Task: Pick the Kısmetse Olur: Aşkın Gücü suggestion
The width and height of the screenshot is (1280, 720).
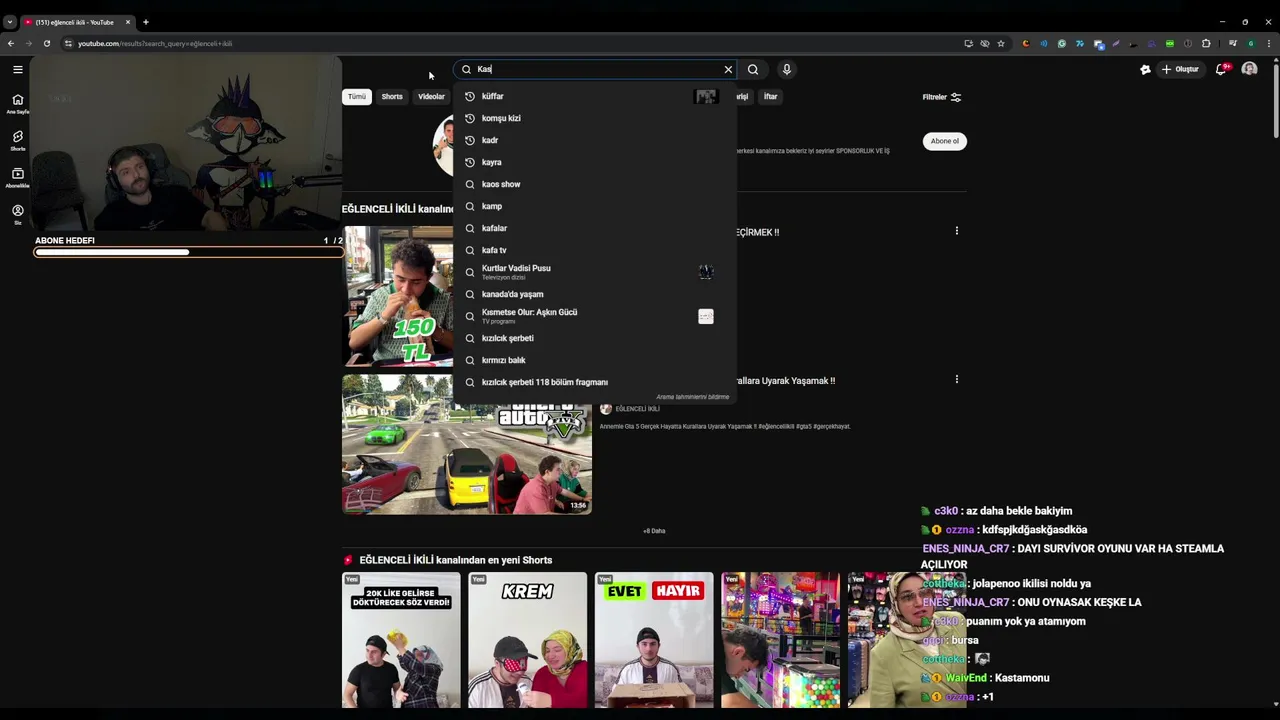Action: tap(595, 316)
